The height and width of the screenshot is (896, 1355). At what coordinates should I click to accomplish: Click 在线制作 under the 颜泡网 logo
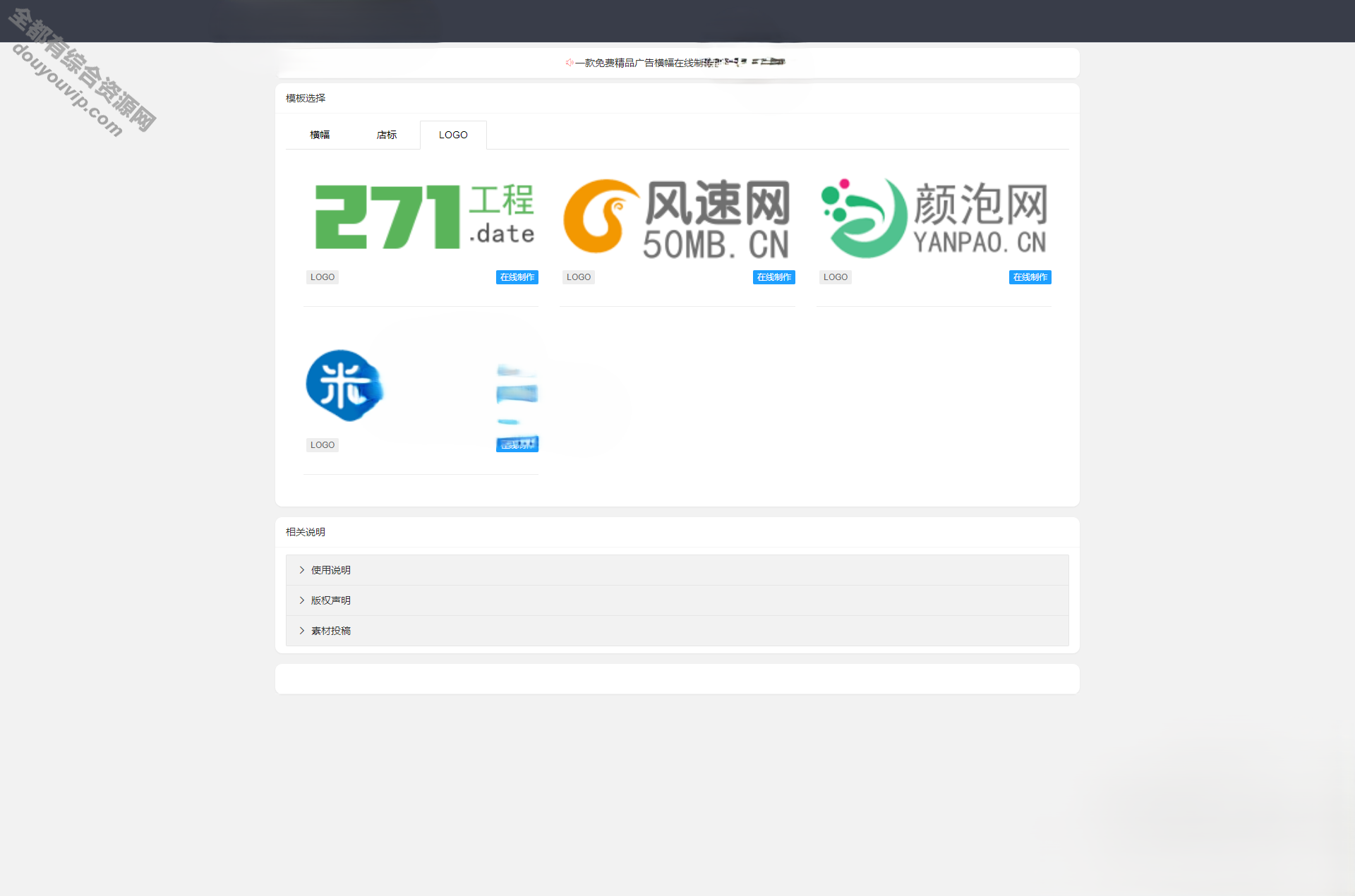coord(1030,277)
